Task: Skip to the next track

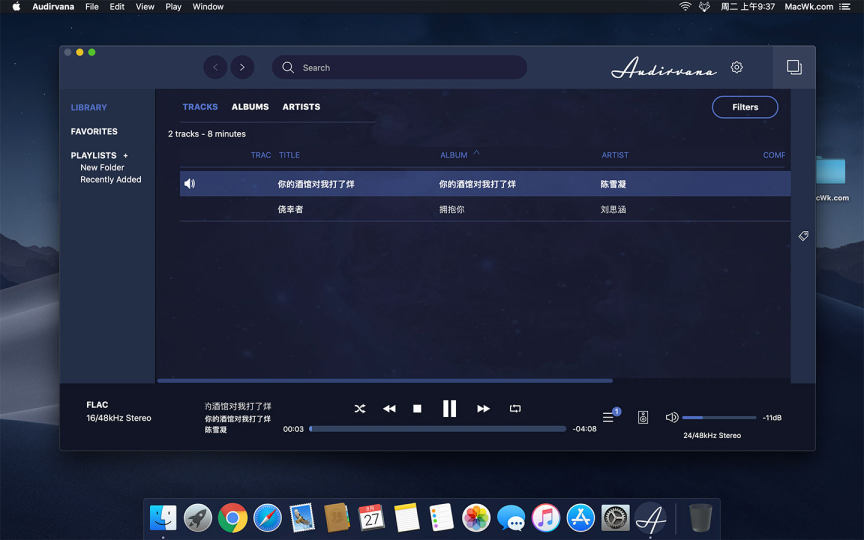Action: click(483, 408)
